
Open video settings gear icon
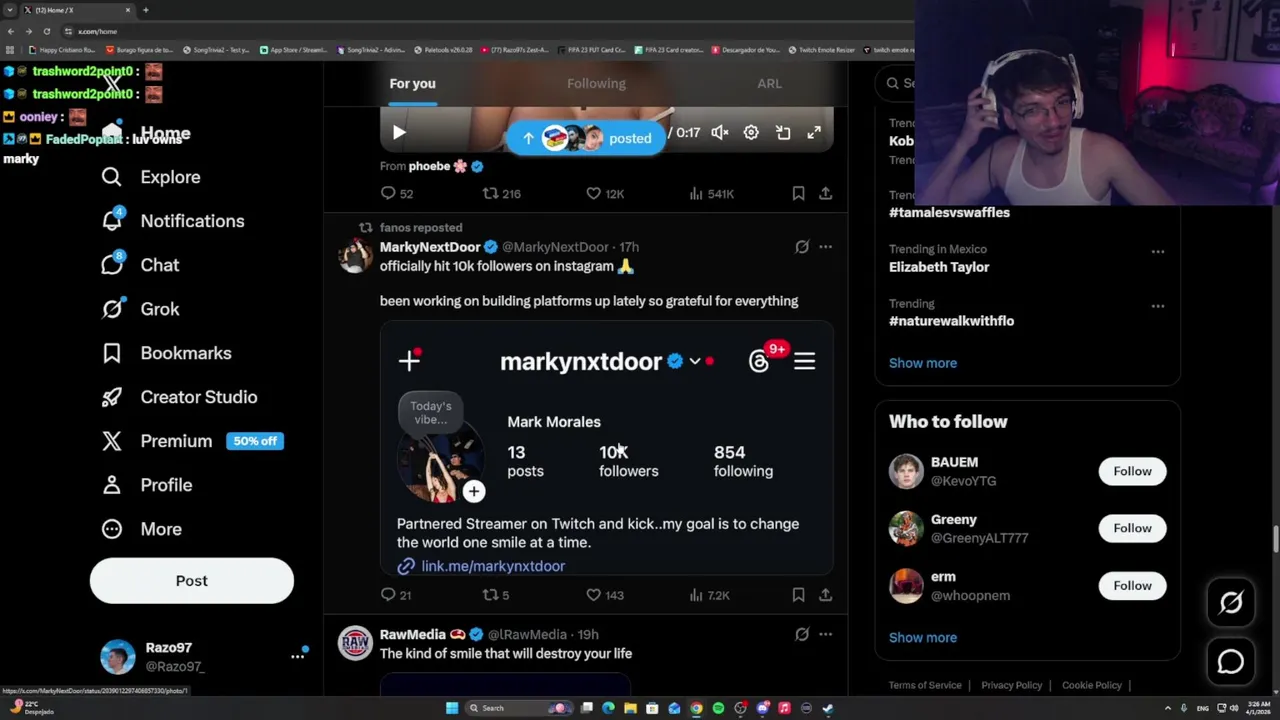coord(751,132)
